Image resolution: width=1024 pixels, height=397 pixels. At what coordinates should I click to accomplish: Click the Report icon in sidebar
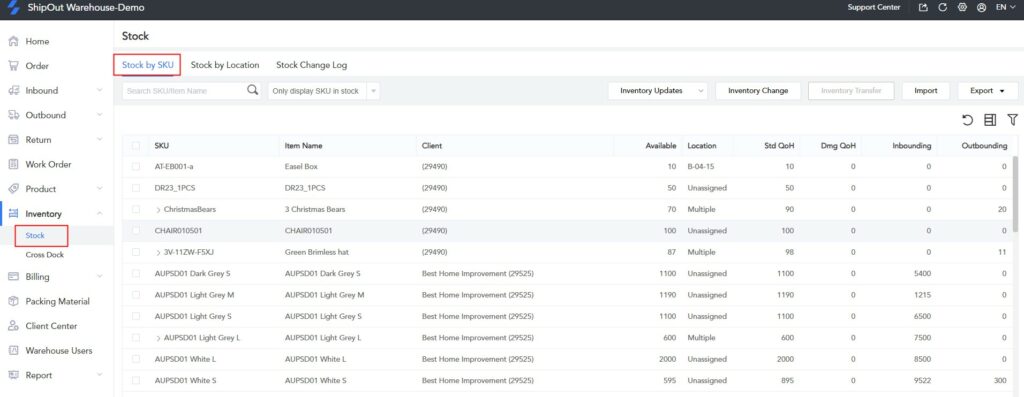13,375
